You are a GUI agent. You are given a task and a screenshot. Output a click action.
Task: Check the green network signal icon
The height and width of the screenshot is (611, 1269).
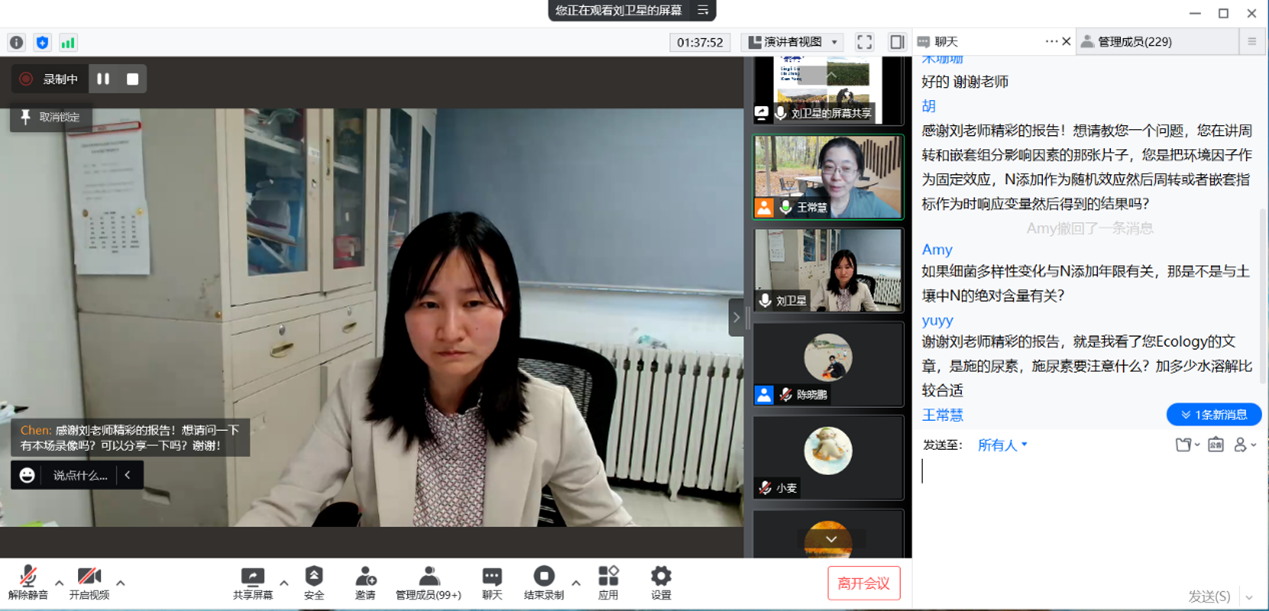coord(68,42)
